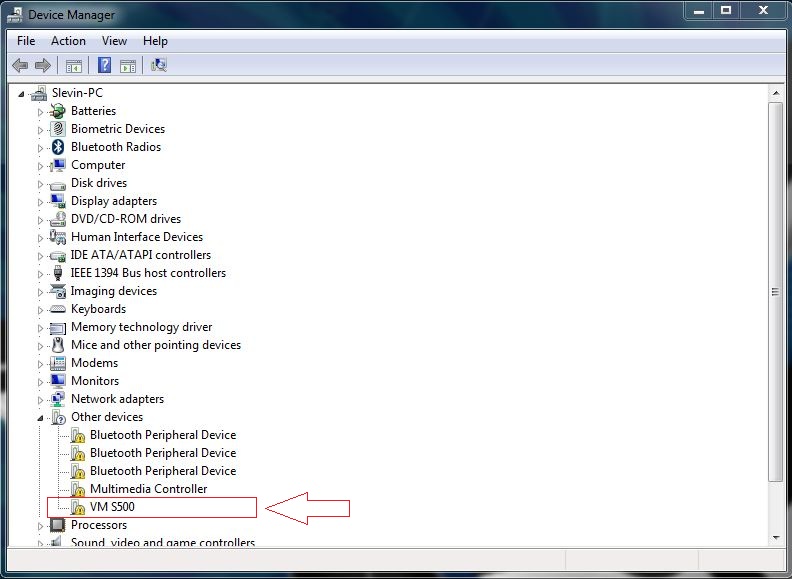
Task: Expand the Keyboards node arrow
Action: [x=40, y=310]
